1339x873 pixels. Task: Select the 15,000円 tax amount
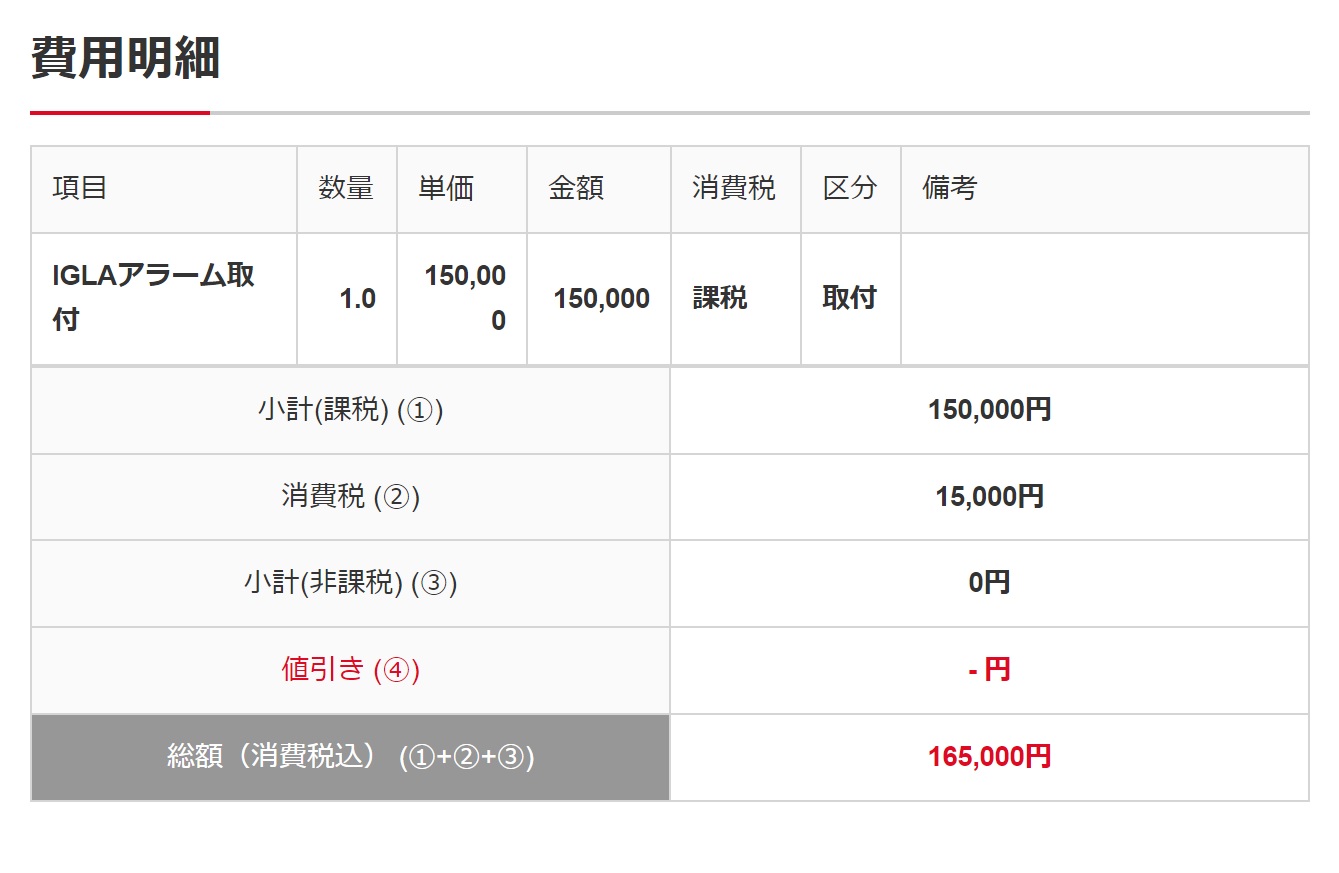coord(990,497)
